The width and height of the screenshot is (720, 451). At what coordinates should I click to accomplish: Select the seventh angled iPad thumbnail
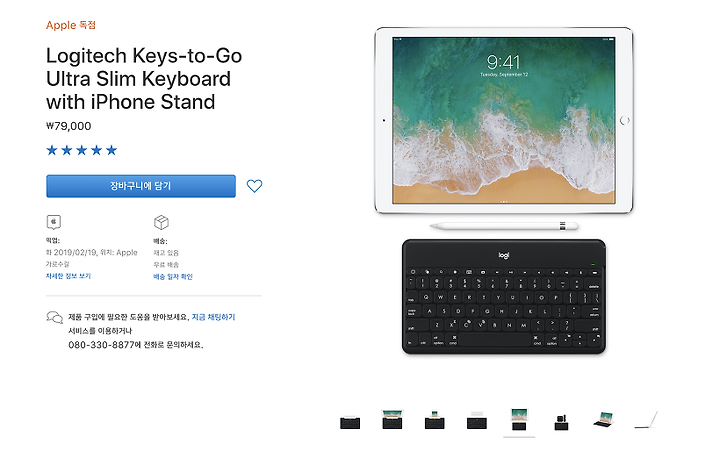[603, 419]
